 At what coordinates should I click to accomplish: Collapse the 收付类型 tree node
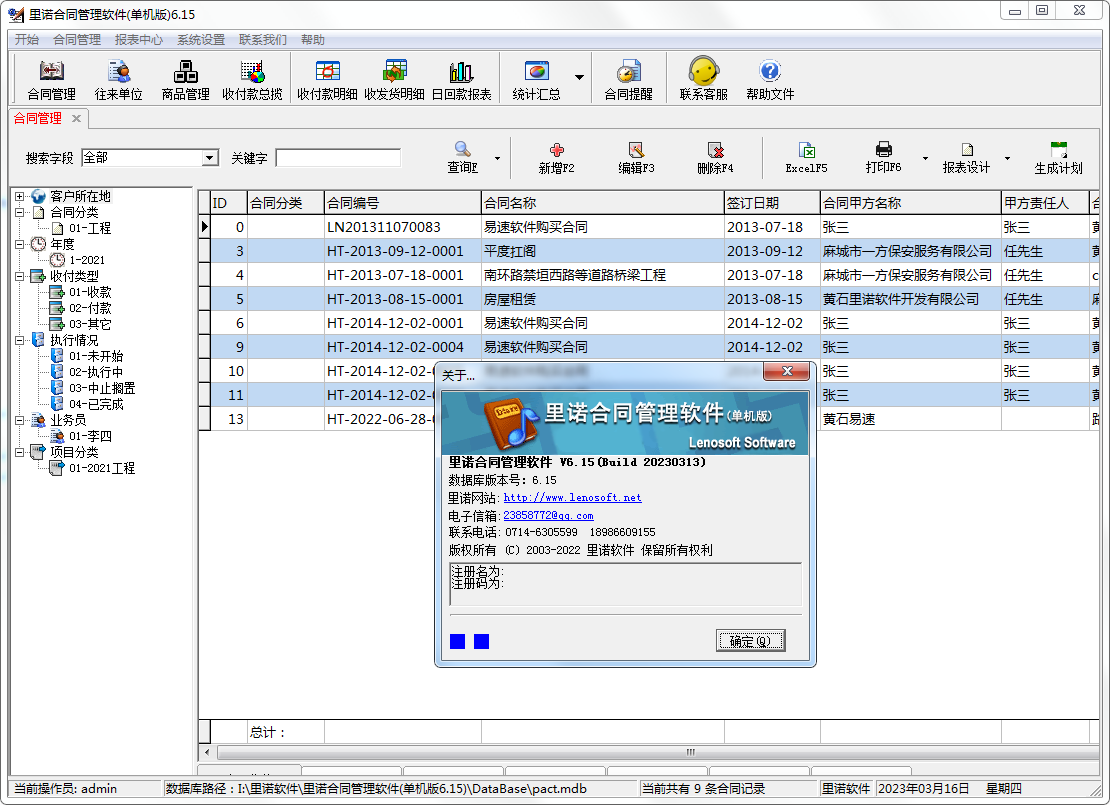coord(20,276)
